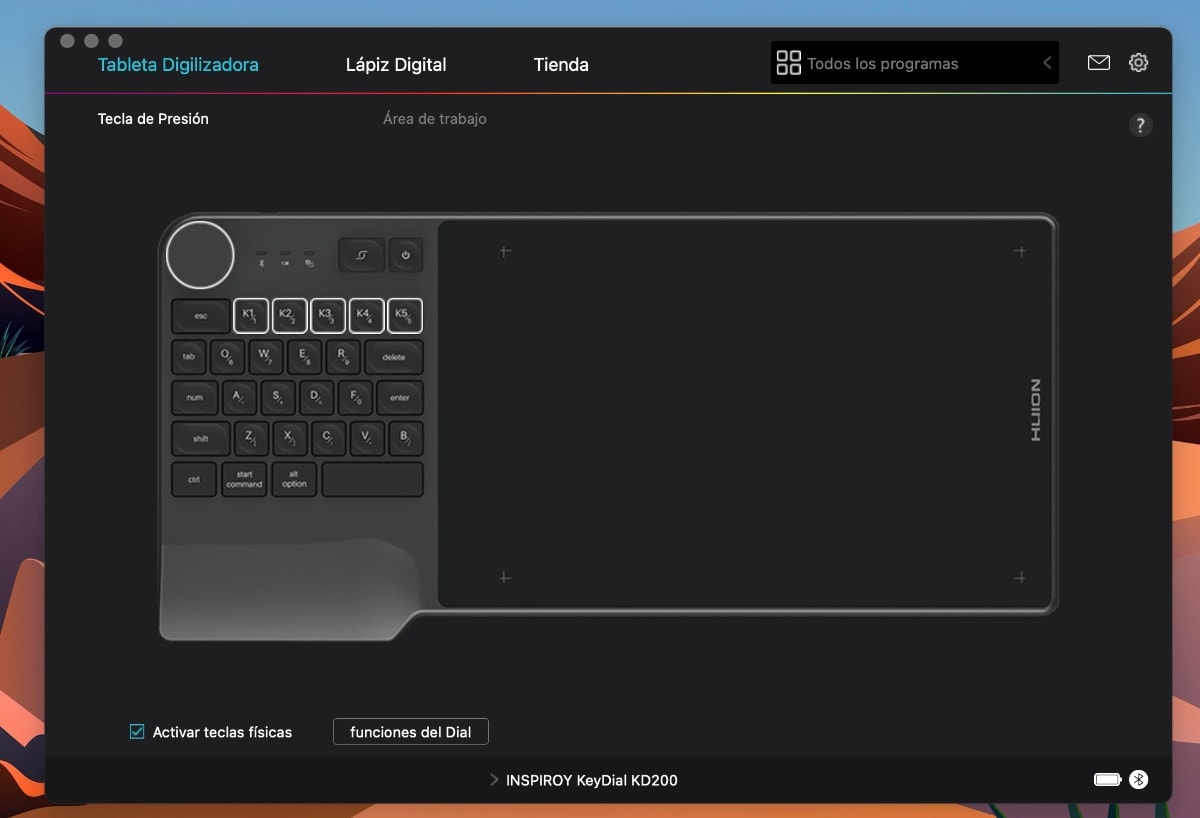The height and width of the screenshot is (818, 1200).
Task: Open the settings gear icon
Action: point(1138,62)
